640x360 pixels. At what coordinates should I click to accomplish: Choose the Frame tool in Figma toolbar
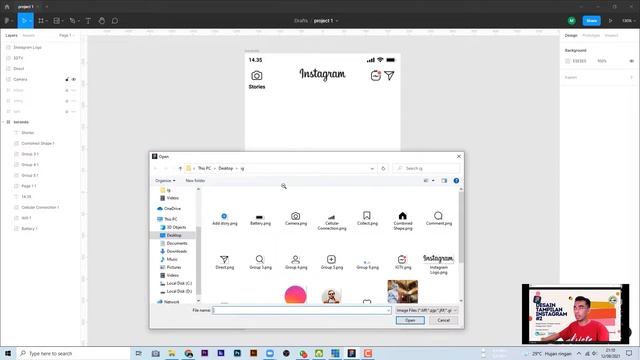pyautogui.click(x=41, y=20)
